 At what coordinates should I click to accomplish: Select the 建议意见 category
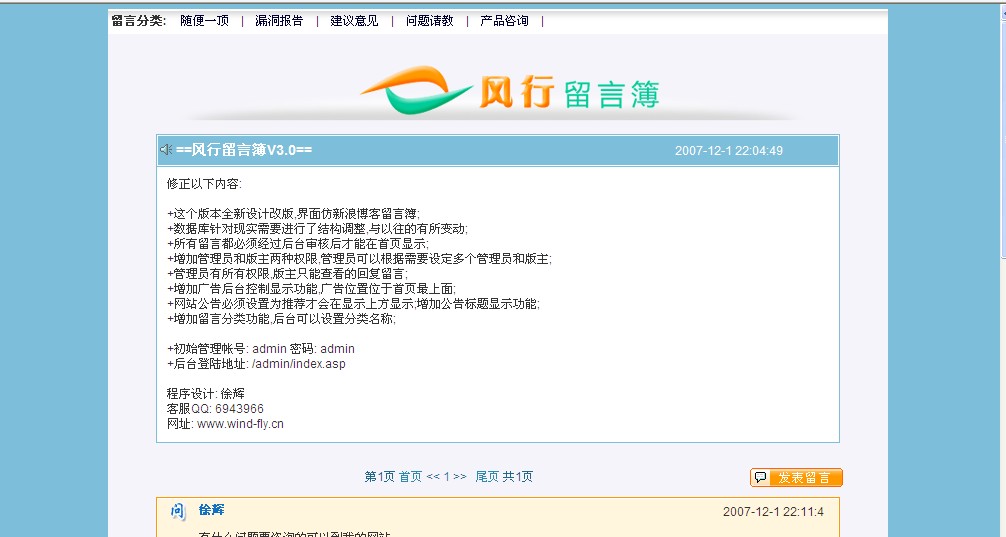coord(354,21)
